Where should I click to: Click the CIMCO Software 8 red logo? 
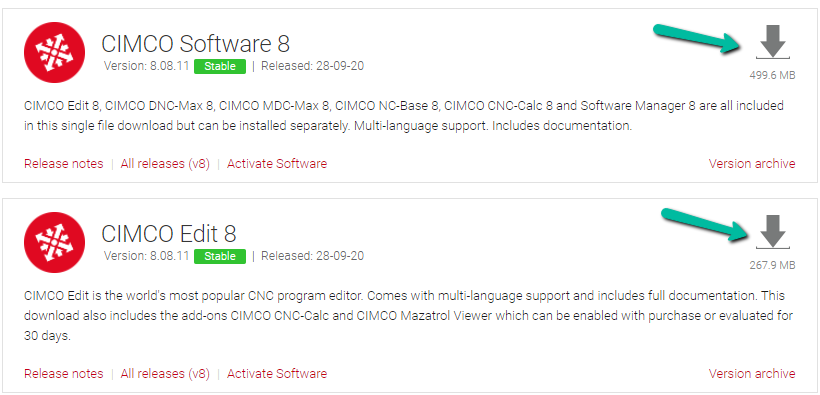pos(54,52)
